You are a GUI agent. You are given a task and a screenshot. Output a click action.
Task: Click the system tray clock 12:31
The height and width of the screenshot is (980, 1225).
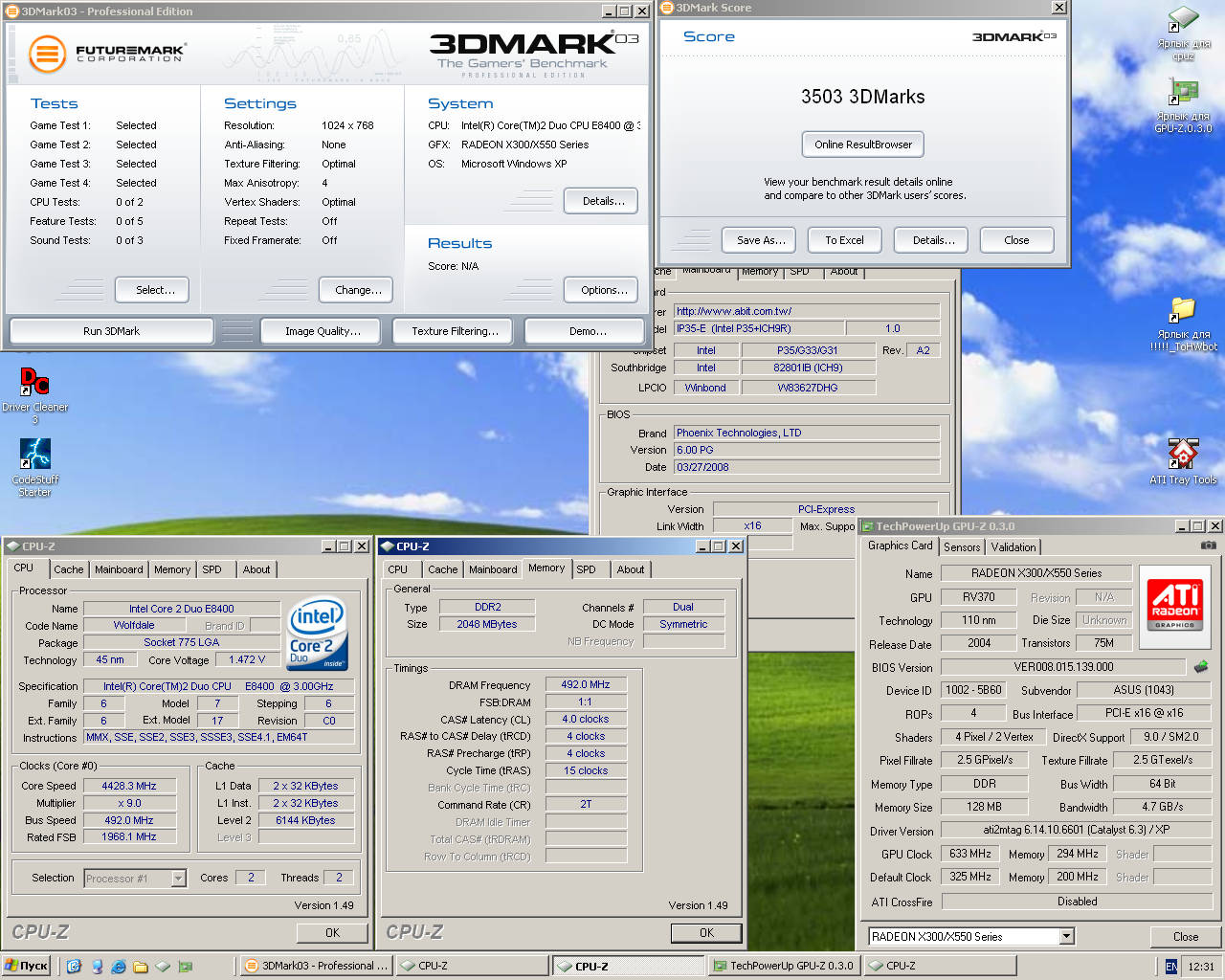tap(1200, 967)
